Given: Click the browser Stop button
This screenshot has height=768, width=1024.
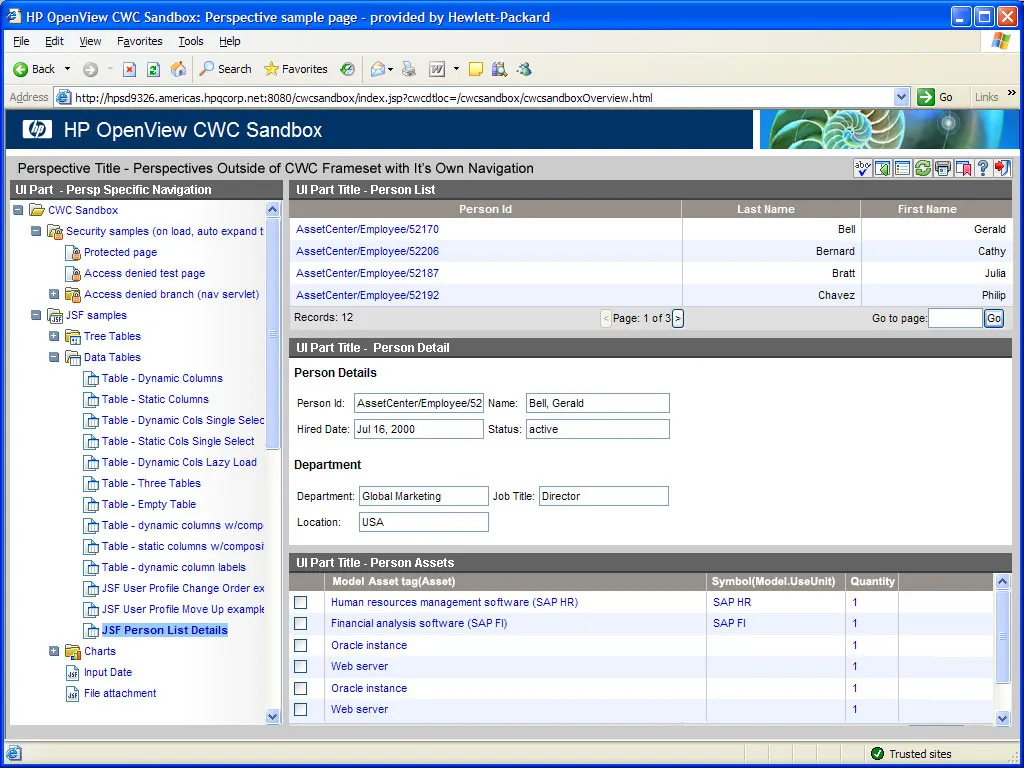Looking at the screenshot, I should (x=129, y=69).
